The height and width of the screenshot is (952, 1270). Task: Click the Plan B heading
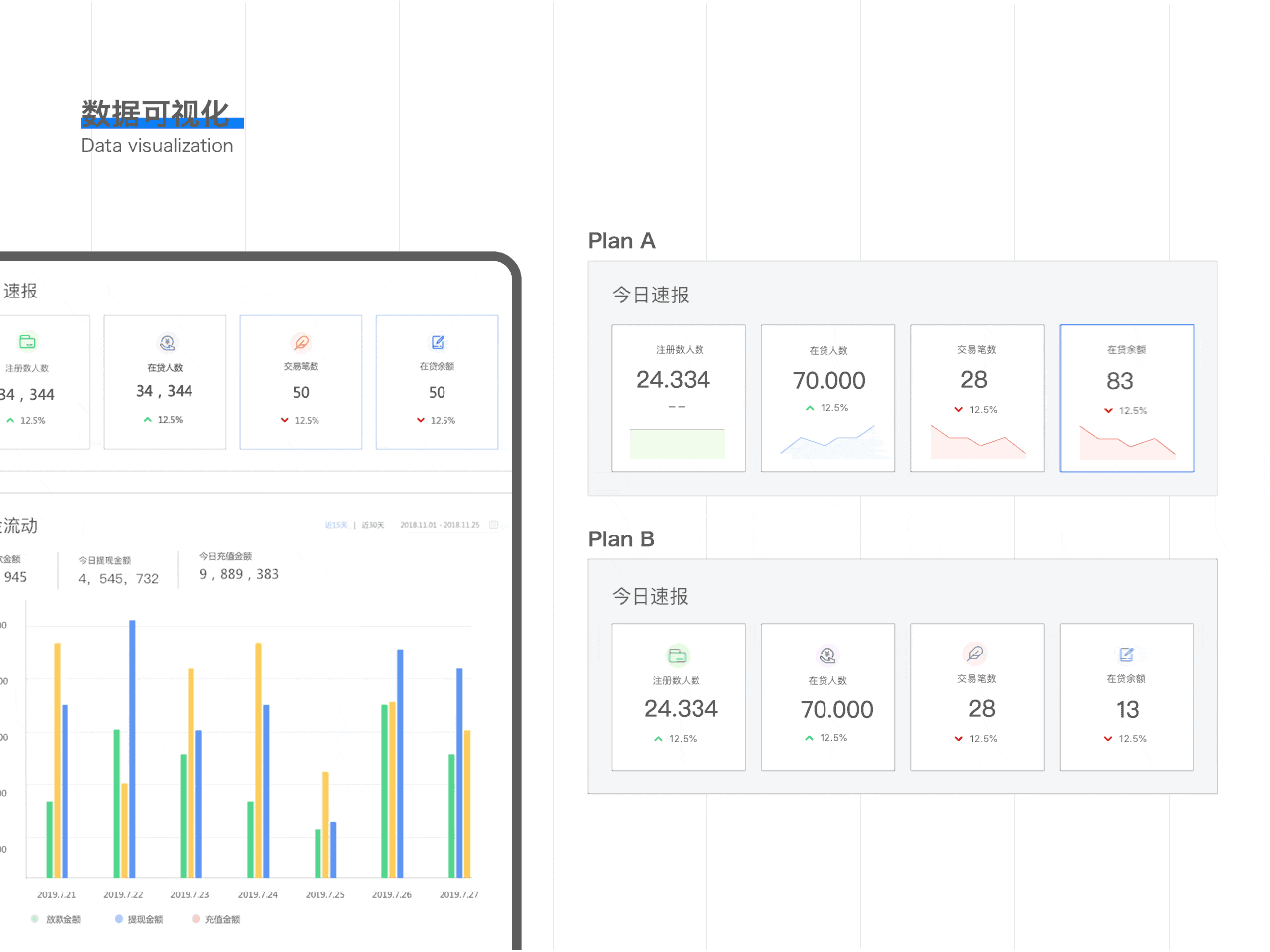tap(622, 539)
